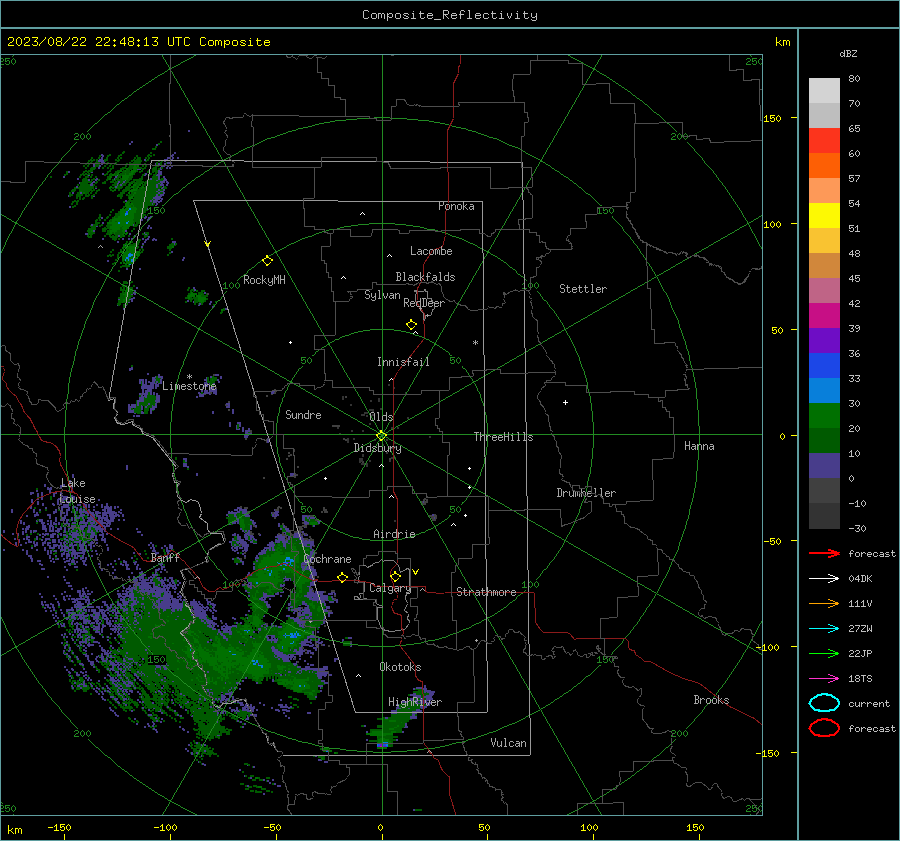900x841 pixels.
Task: Click the Ponoka city label
Action: point(456,206)
